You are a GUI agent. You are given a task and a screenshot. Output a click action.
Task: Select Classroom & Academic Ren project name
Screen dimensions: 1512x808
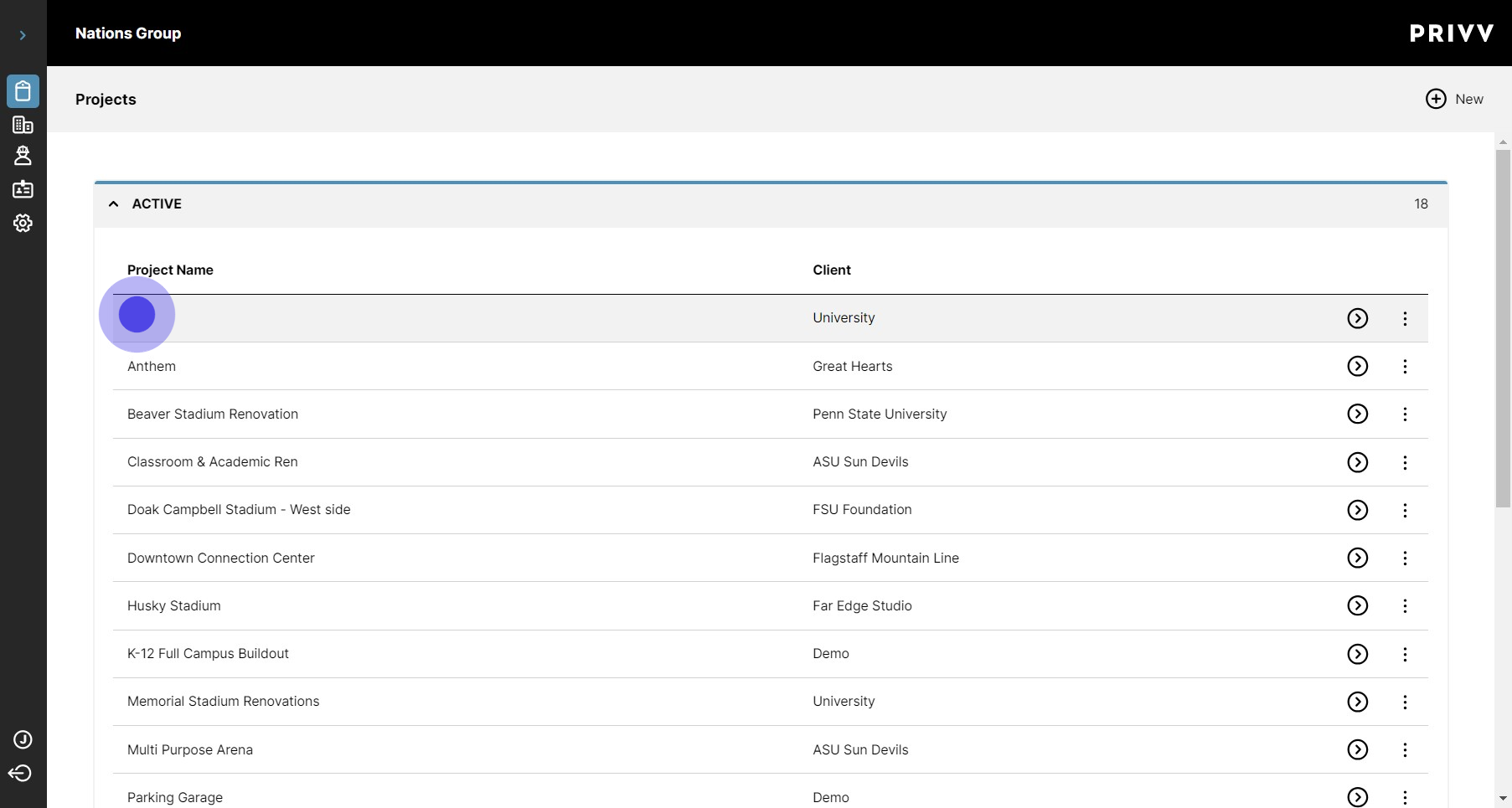(x=213, y=461)
